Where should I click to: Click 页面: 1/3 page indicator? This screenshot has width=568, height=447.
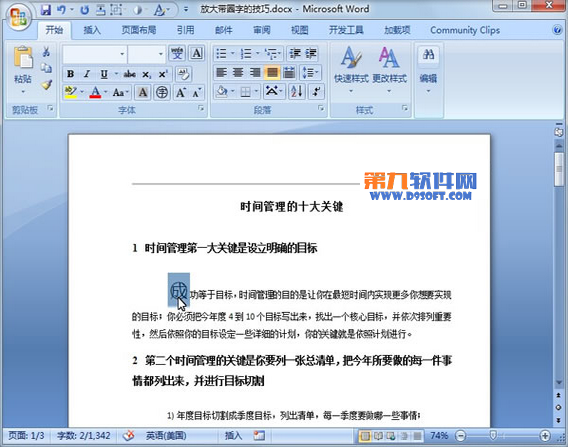(x=26, y=435)
